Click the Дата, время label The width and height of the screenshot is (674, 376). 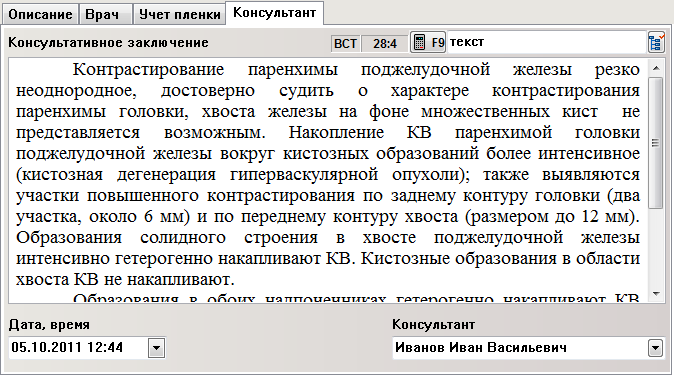[x=49, y=324]
